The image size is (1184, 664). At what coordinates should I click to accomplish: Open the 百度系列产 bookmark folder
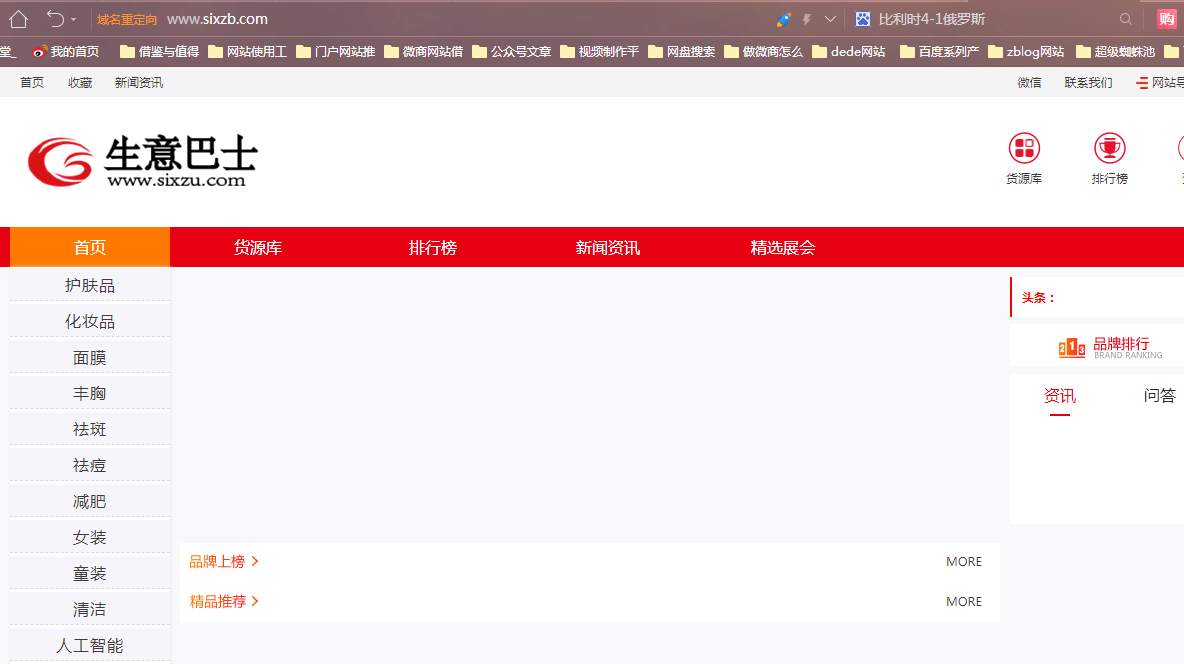click(x=939, y=51)
